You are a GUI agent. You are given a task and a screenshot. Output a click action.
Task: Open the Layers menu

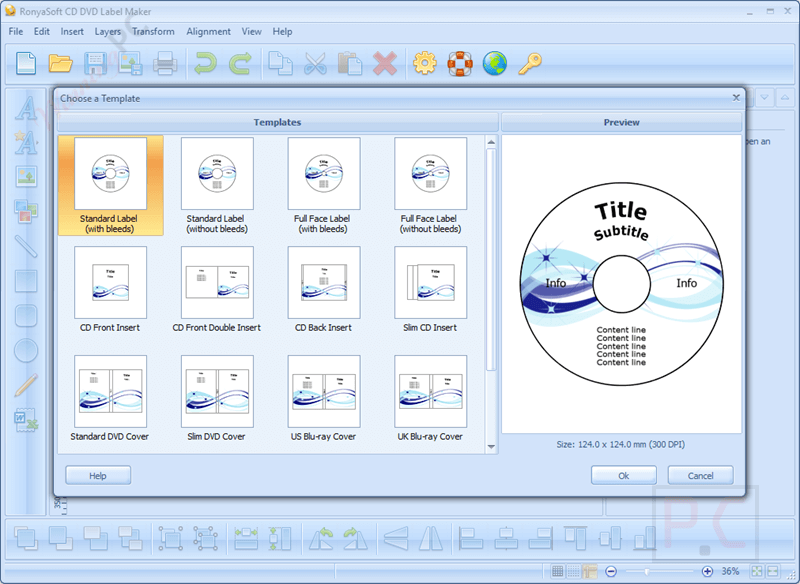(x=108, y=32)
